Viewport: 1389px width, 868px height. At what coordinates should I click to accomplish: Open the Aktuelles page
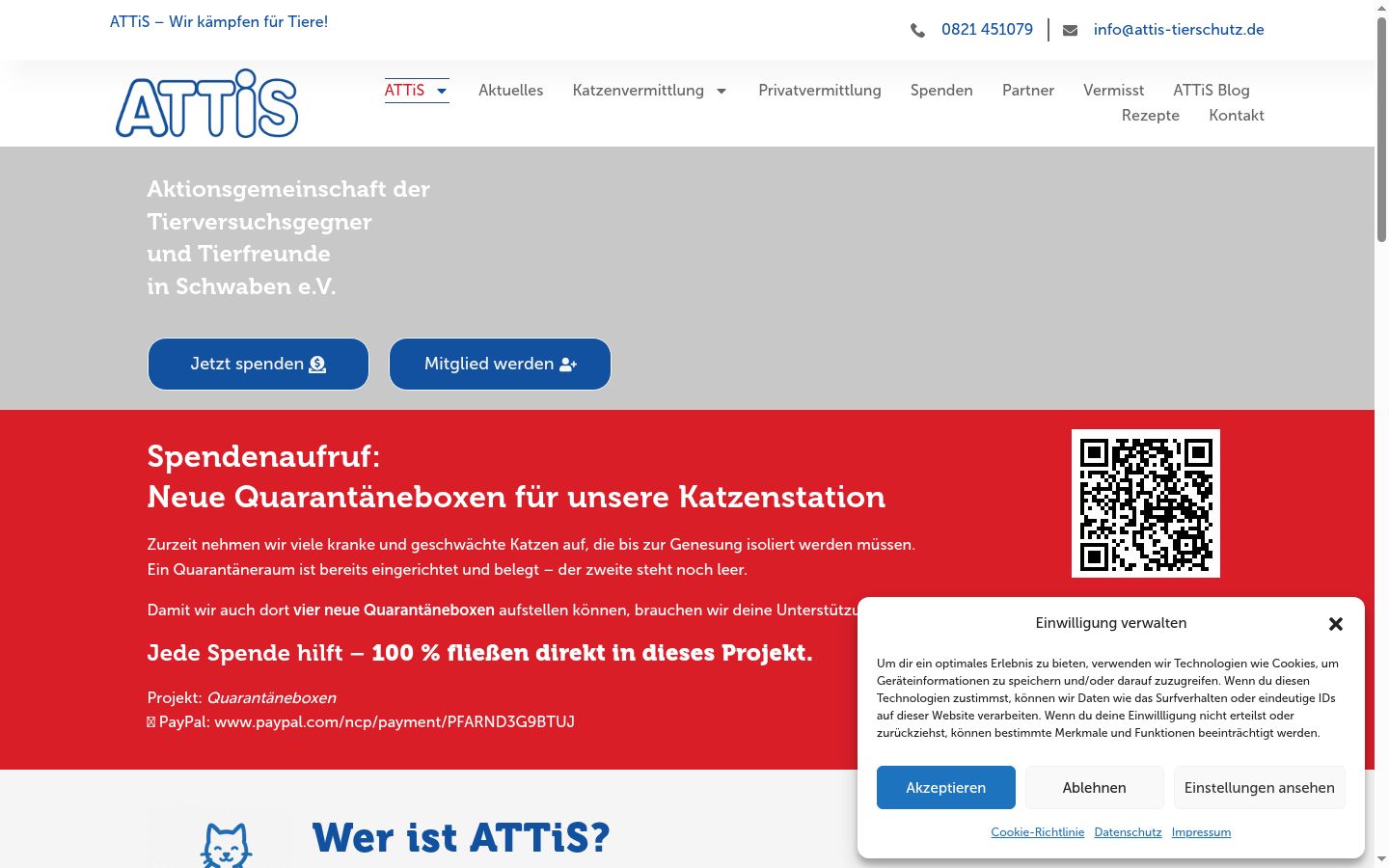click(x=511, y=90)
